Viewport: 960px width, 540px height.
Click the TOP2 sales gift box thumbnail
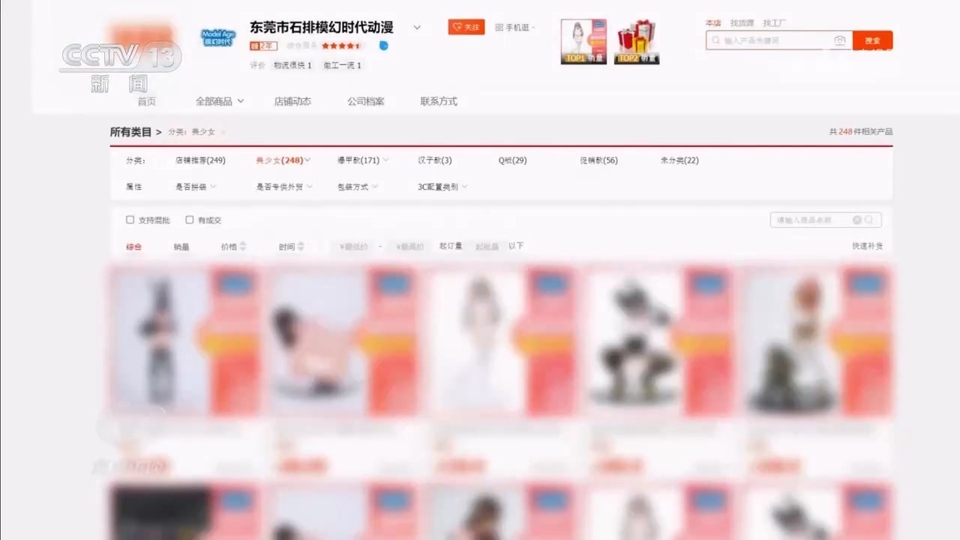(636, 41)
